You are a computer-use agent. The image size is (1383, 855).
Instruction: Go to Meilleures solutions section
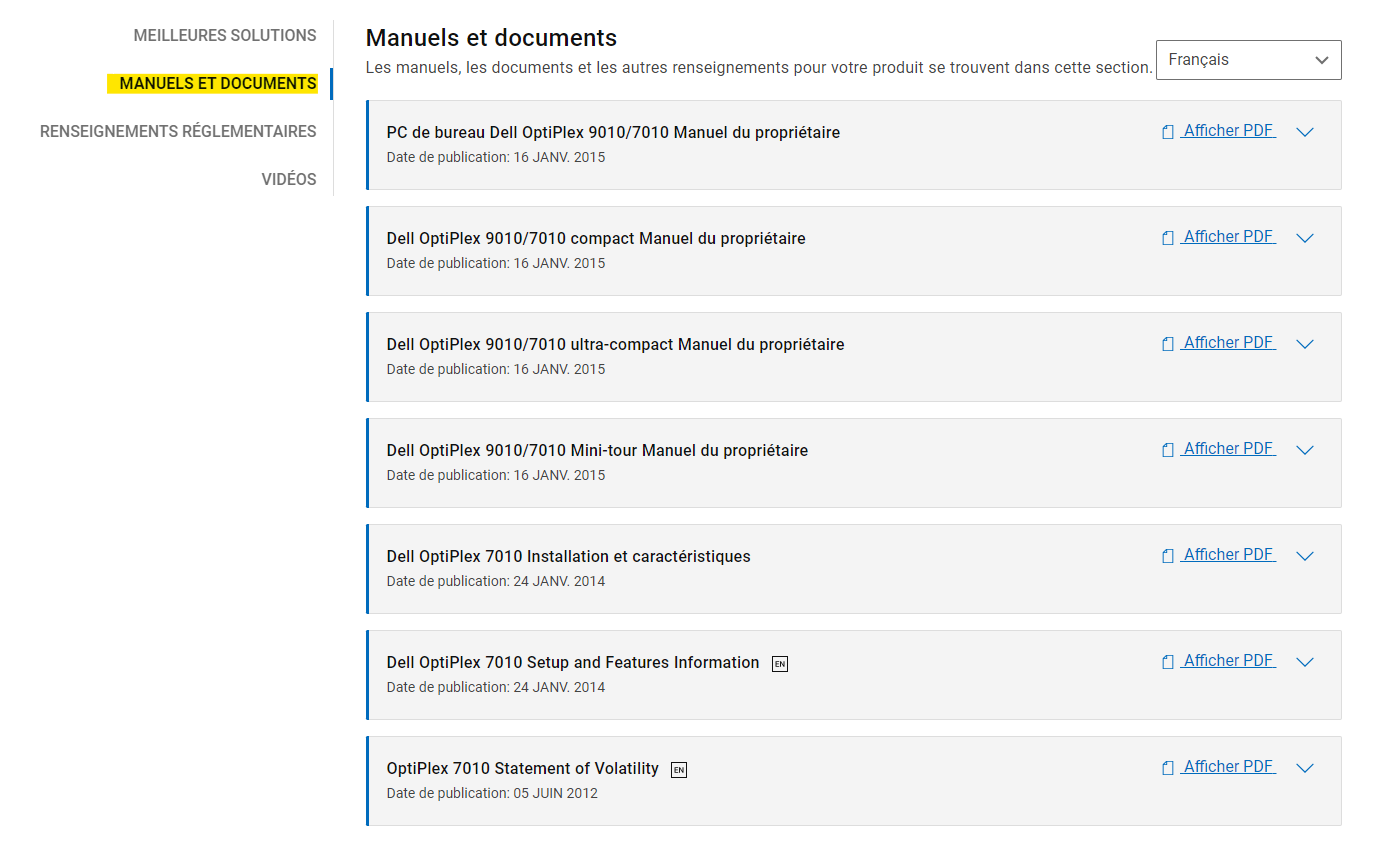click(x=225, y=36)
